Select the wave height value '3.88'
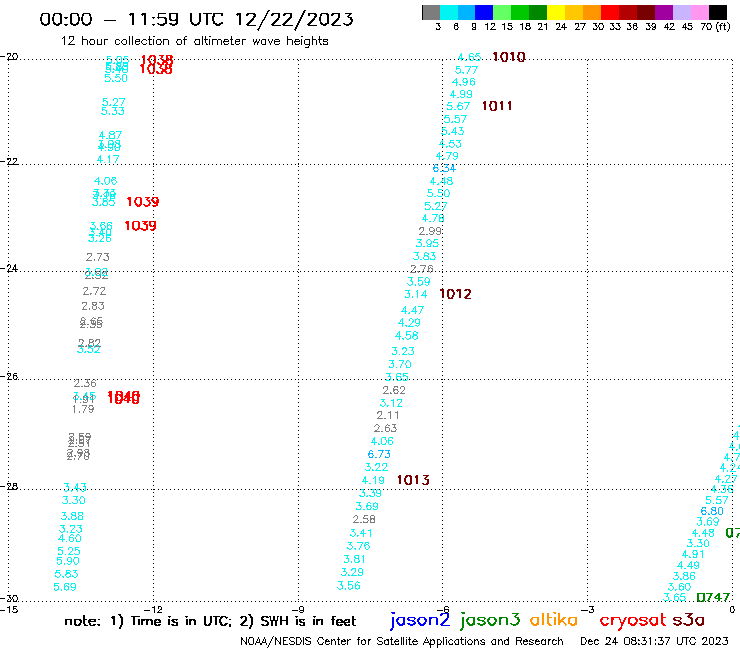This screenshot has width=740, height=650. pos(72,516)
